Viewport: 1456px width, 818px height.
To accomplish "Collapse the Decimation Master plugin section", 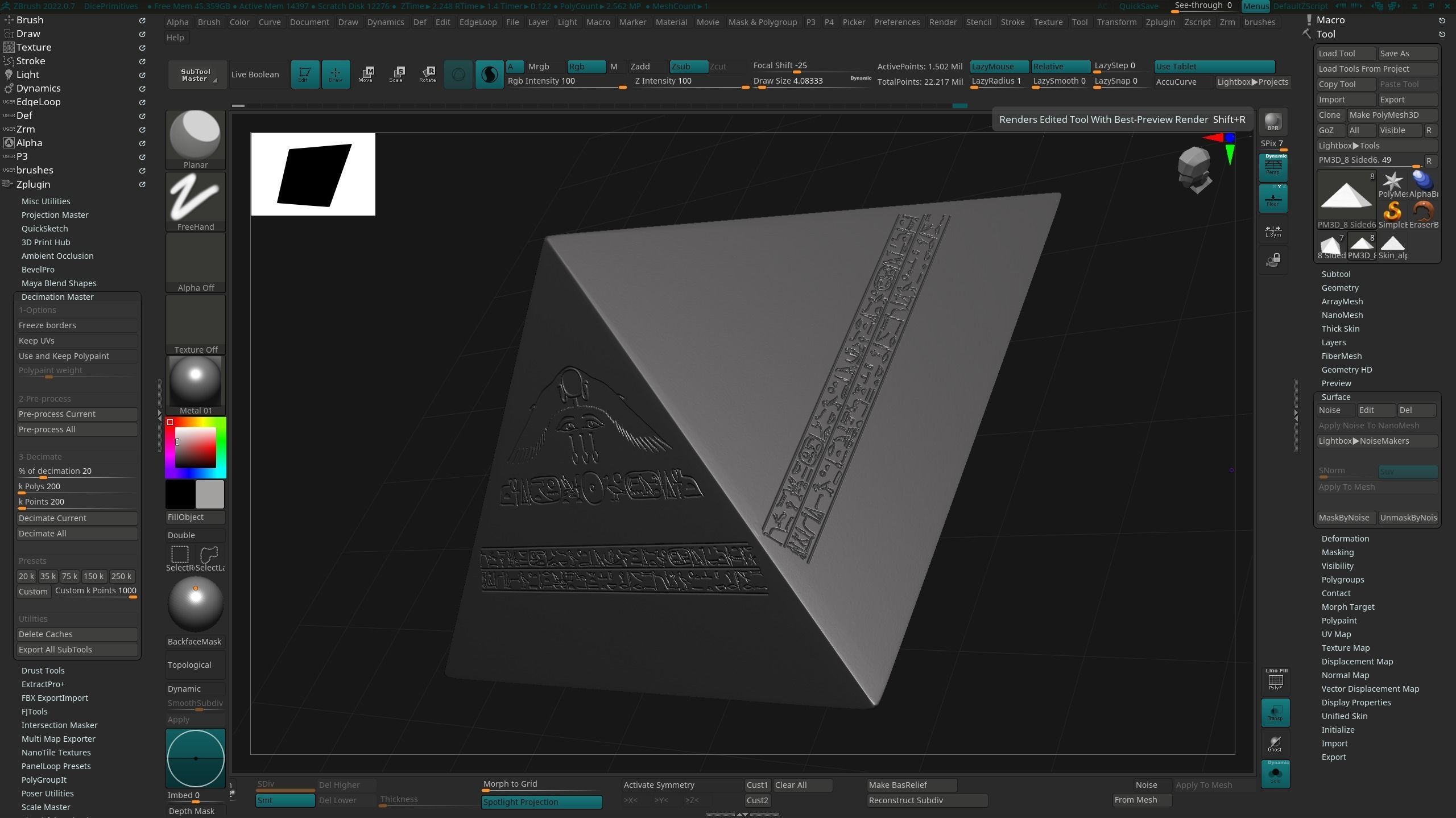I will [x=57, y=297].
